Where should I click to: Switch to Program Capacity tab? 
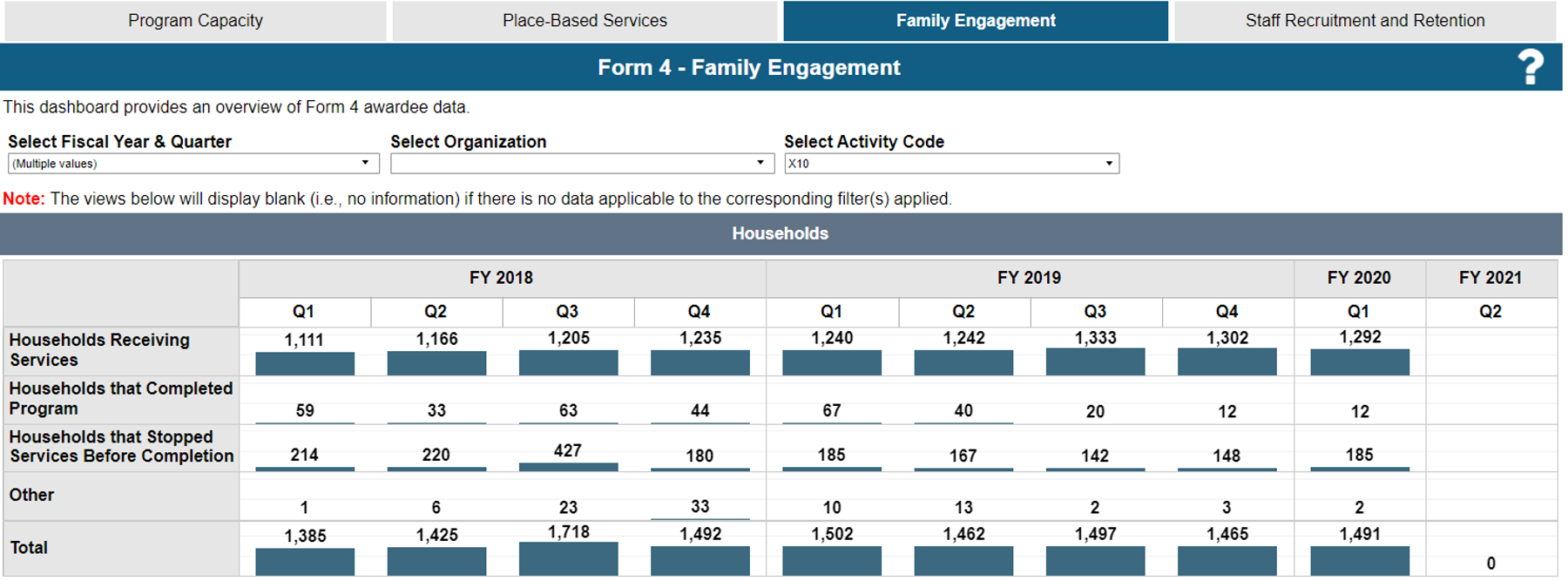[195, 21]
